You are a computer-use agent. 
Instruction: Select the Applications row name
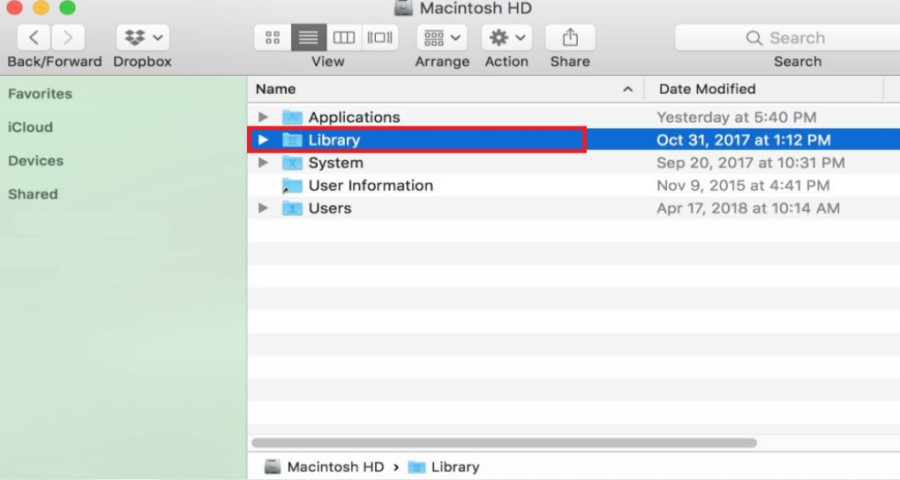coord(354,117)
